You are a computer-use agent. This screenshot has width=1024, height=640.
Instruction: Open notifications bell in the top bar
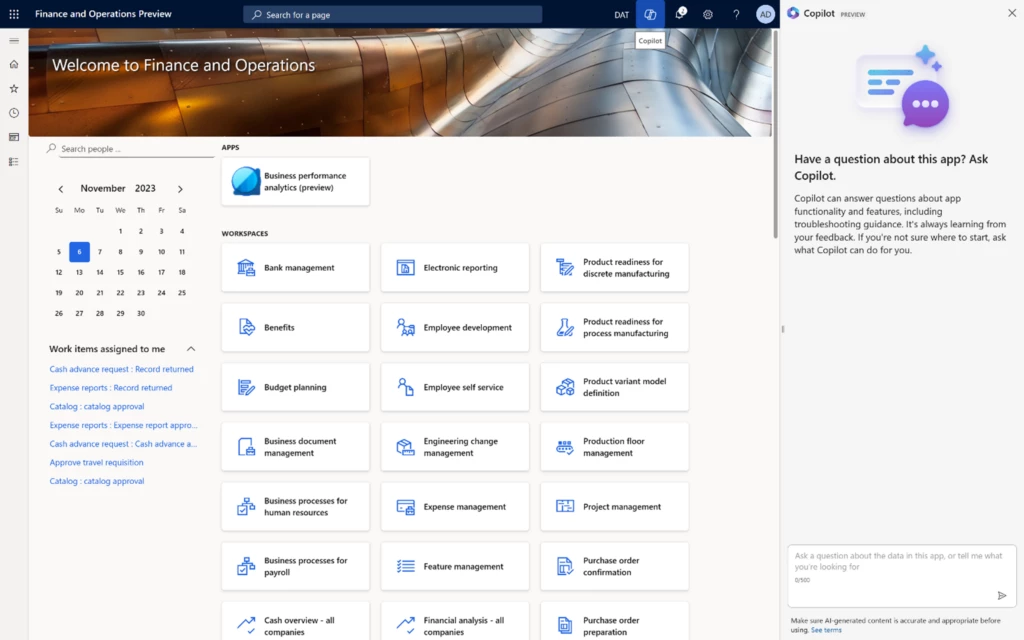click(679, 14)
